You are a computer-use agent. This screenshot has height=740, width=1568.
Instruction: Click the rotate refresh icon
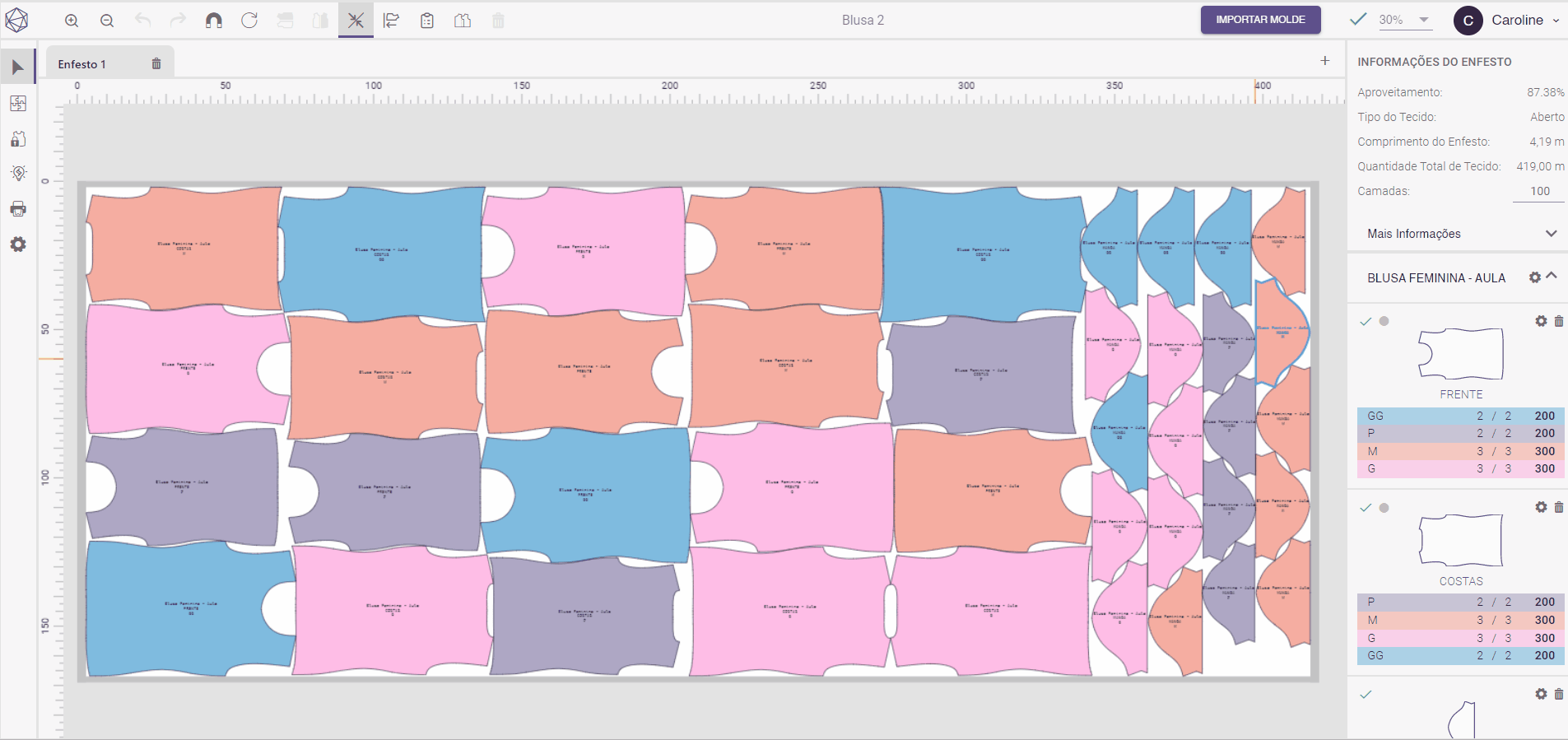249,20
